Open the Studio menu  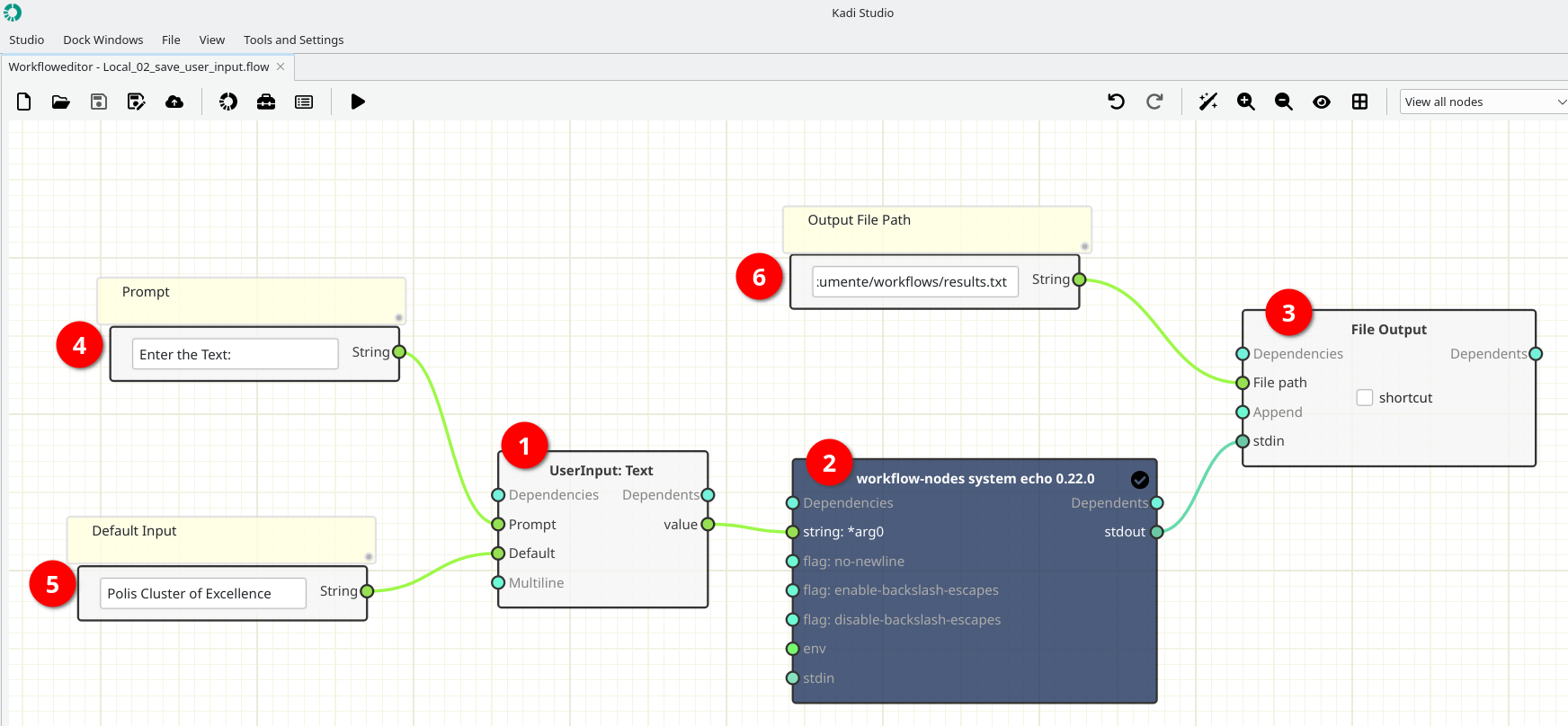[27, 40]
